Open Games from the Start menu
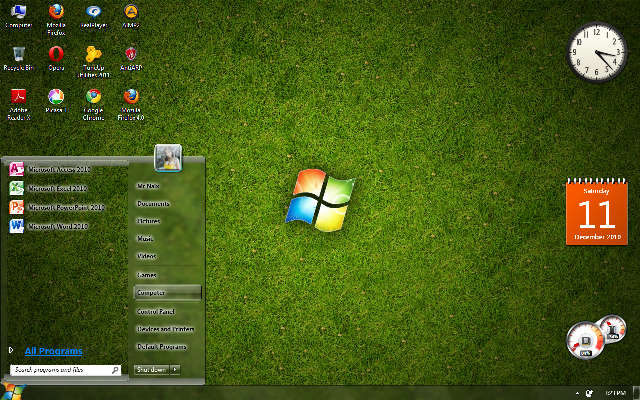The width and height of the screenshot is (640, 400). point(147,275)
